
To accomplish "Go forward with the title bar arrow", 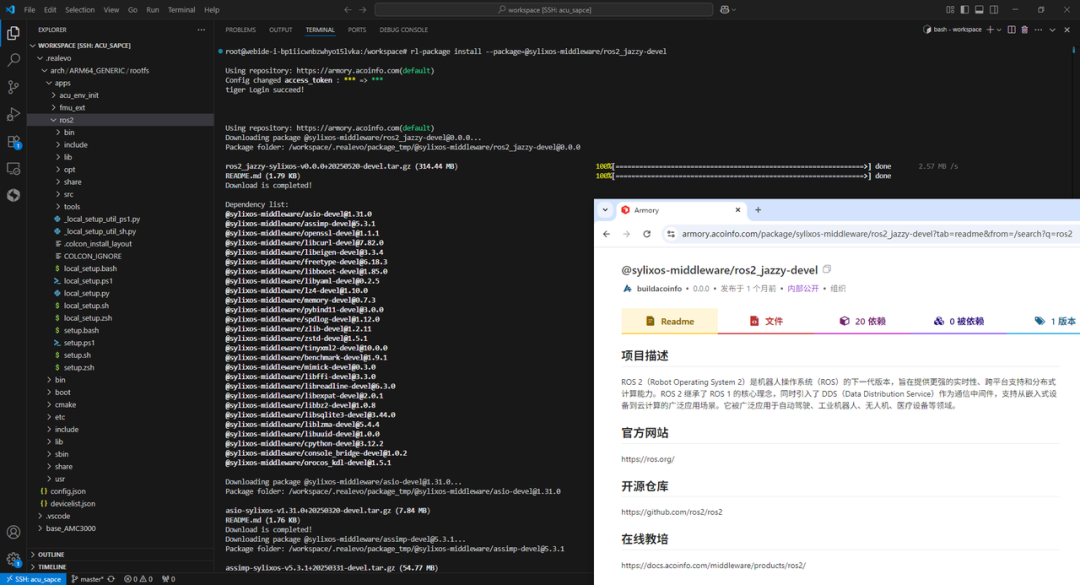I will pyautogui.click(x=363, y=10).
